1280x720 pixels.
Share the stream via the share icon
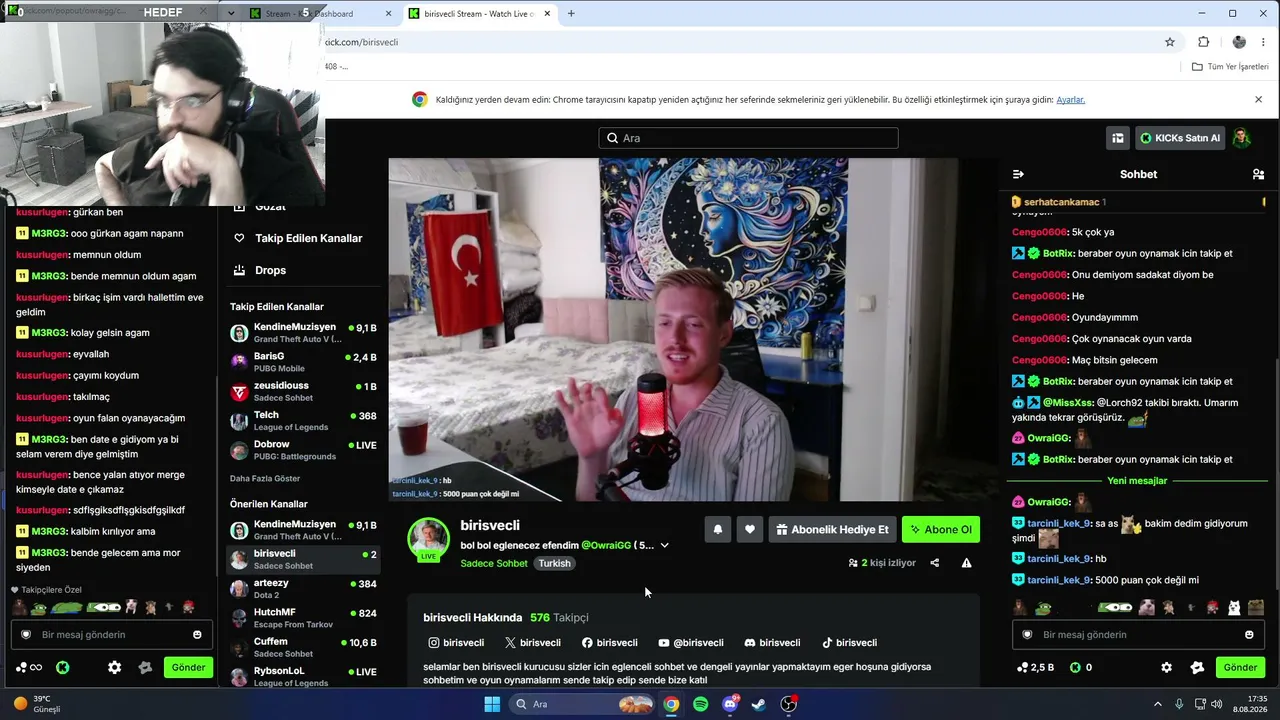[x=935, y=563]
